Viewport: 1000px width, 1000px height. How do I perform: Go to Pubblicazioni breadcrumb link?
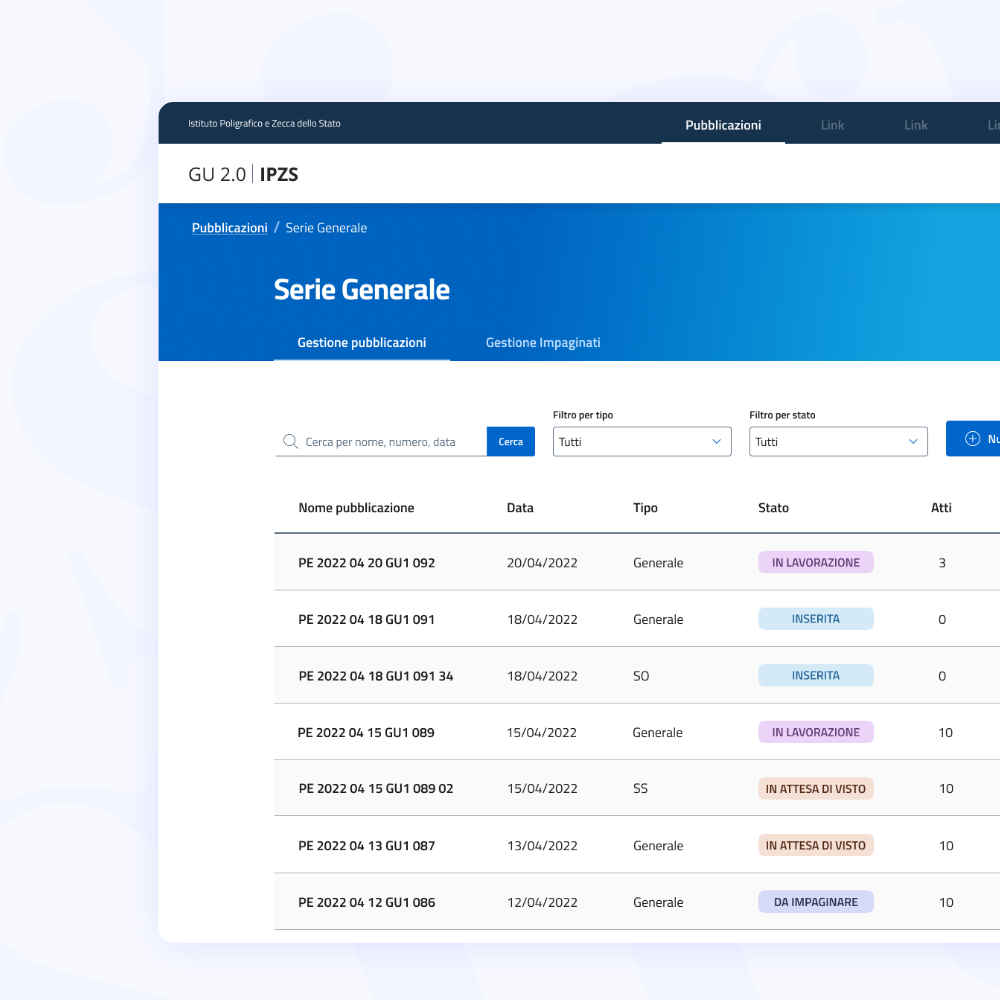pos(230,228)
